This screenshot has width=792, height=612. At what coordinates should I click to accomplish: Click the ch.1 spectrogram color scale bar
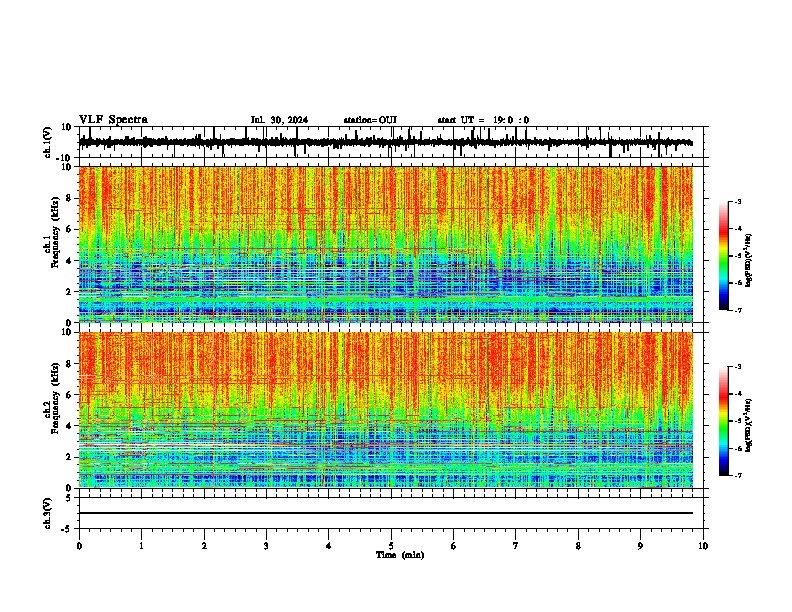coord(723,256)
